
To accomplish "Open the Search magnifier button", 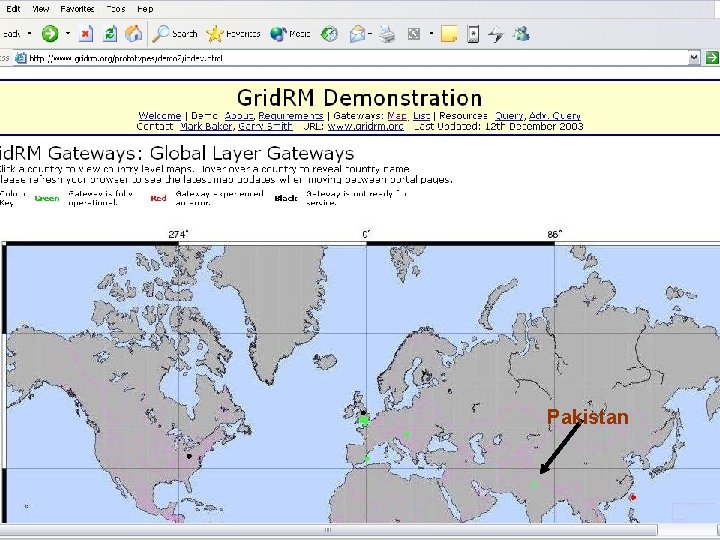I will point(174,34).
